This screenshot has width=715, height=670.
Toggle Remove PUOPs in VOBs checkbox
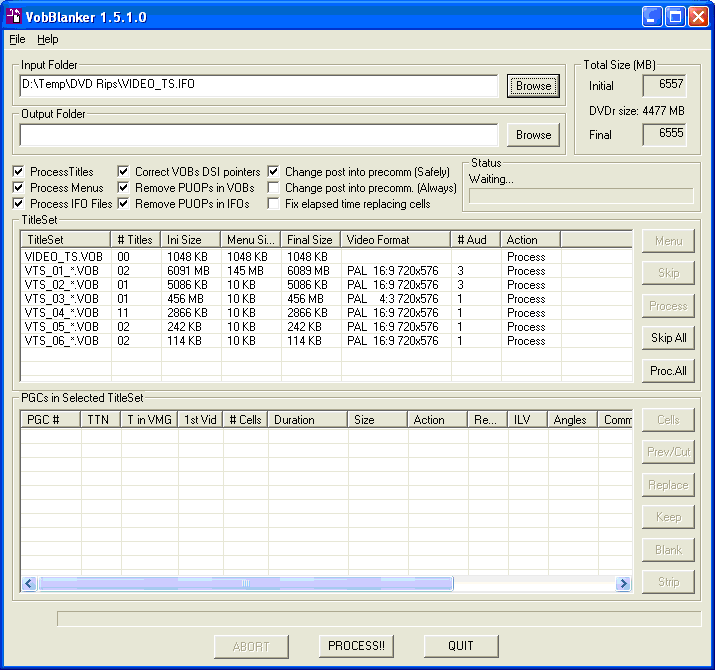[x=123, y=187]
